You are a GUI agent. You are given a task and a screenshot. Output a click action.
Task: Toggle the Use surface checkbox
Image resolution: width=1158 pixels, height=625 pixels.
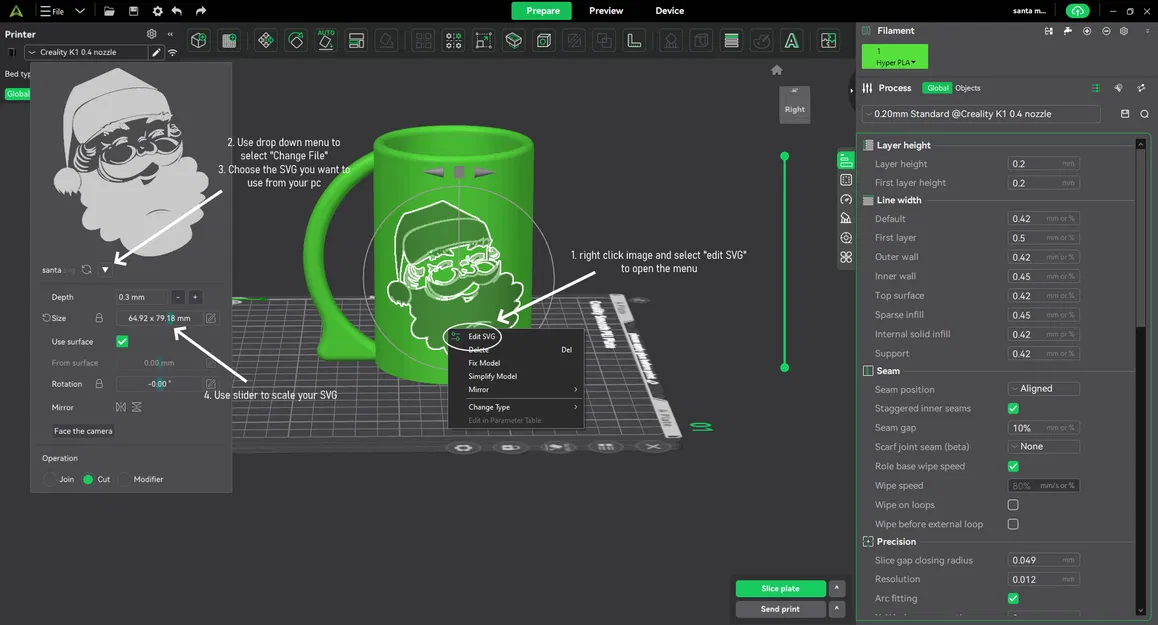click(122, 342)
